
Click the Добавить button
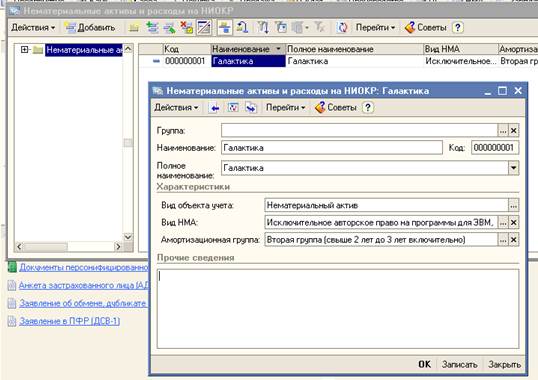[x=90, y=27]
